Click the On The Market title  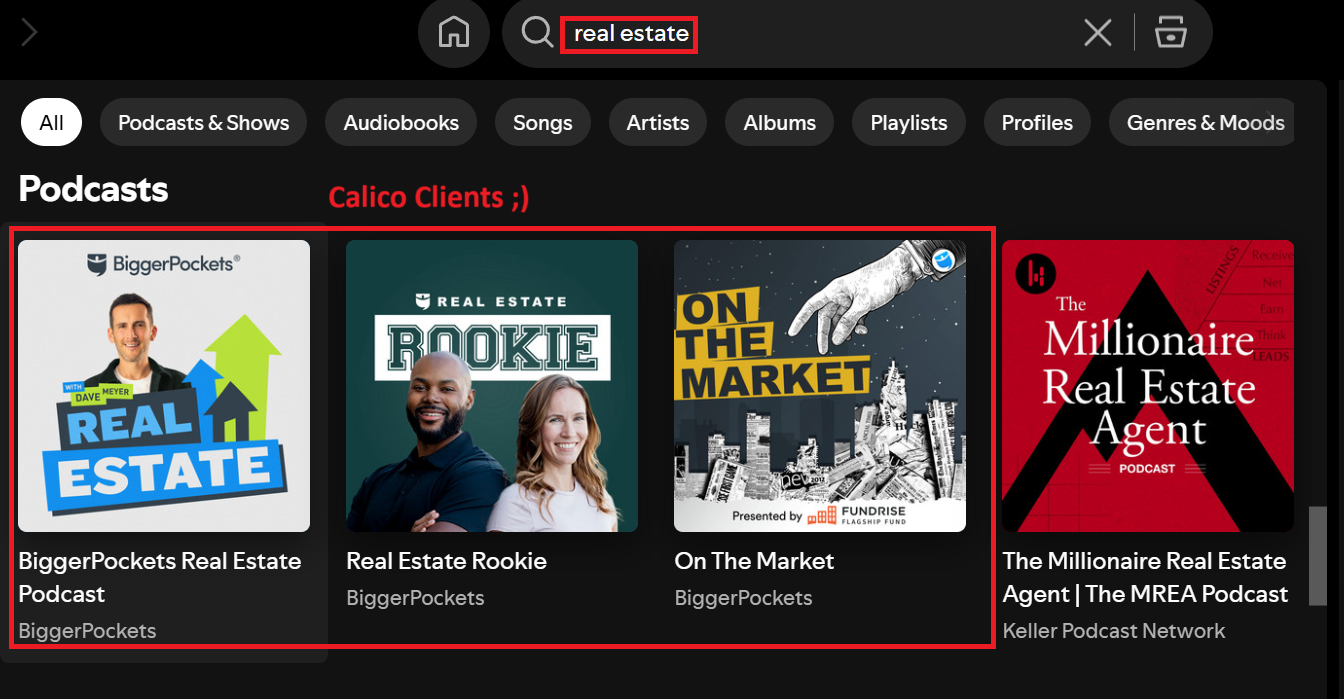(754, 561)
